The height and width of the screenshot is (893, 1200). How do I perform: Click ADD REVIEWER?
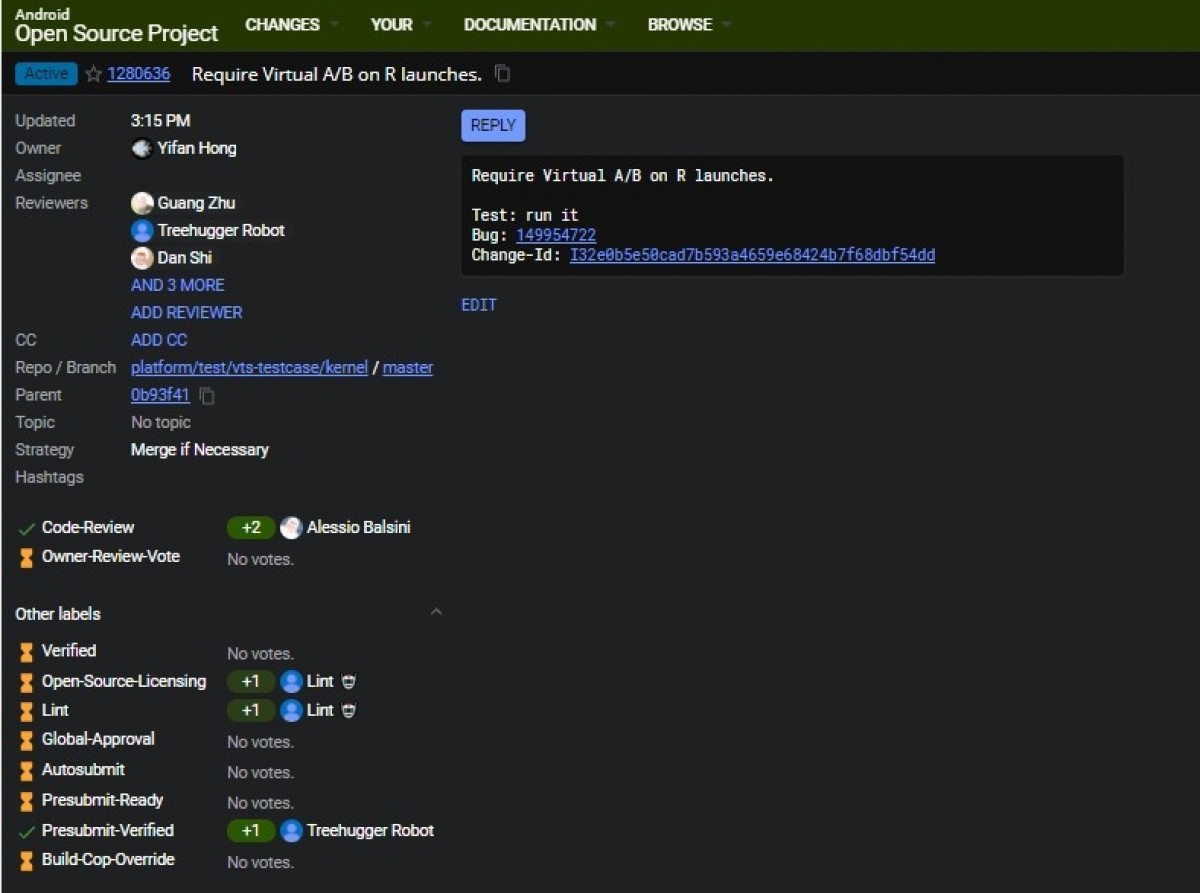(x=187, y=313)
